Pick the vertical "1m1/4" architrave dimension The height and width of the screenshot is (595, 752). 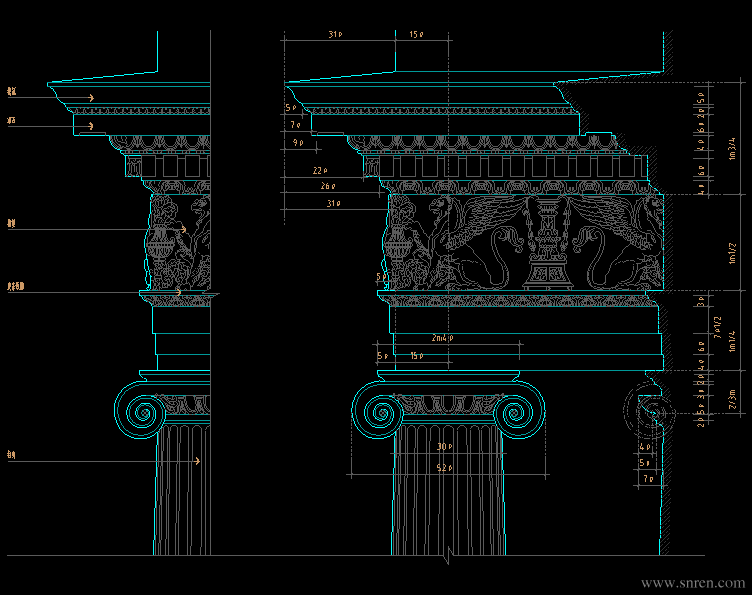coord(732,341)
